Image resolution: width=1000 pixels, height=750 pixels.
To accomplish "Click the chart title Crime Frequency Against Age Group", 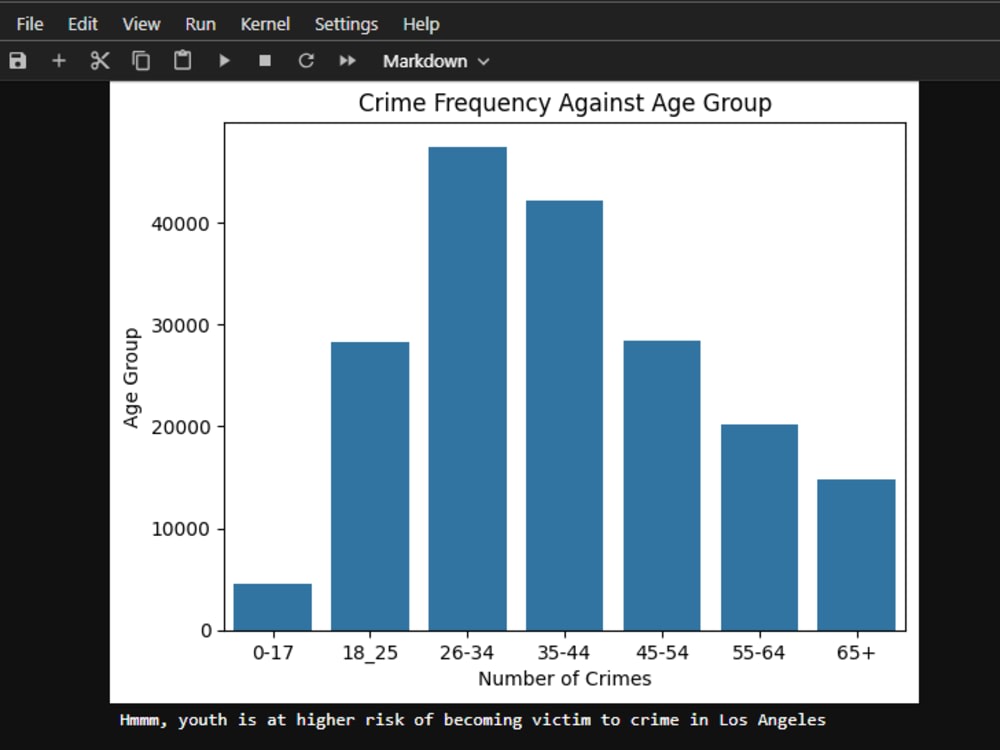I will click(565, 103).
